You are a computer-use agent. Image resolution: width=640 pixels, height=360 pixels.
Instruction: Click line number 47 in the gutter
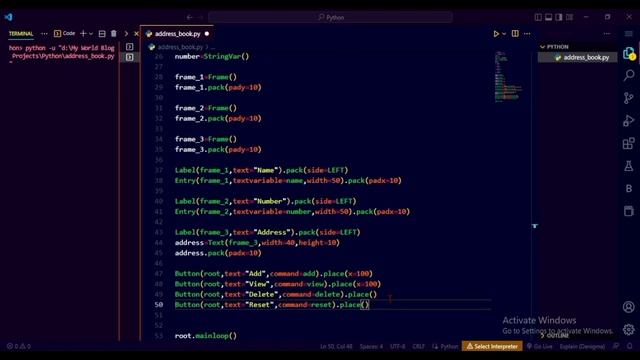click(158, 273)
